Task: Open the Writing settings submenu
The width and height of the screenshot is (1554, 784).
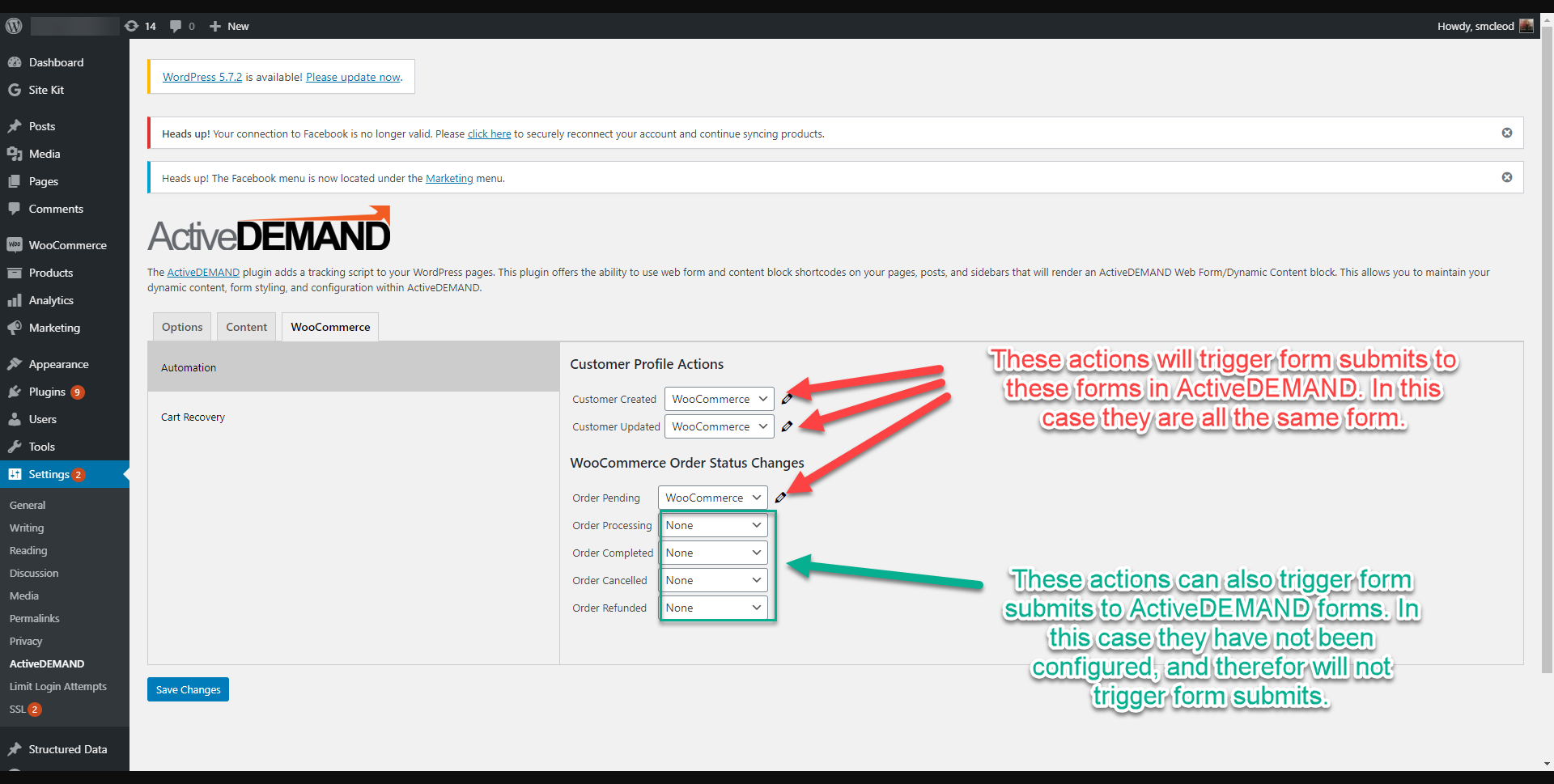Action: point(27,528)
